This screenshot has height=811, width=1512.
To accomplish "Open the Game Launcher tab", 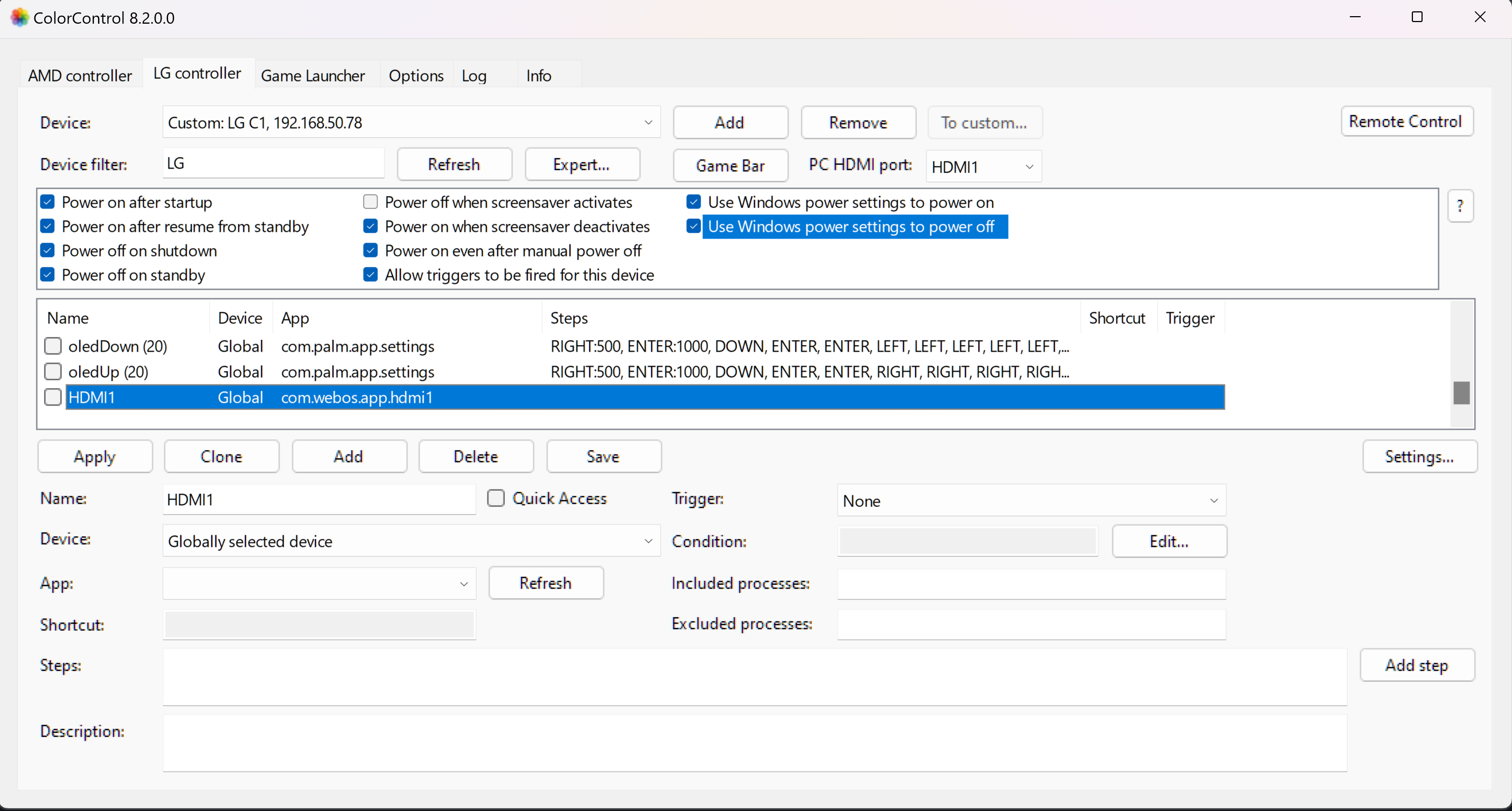I will 313,75.
